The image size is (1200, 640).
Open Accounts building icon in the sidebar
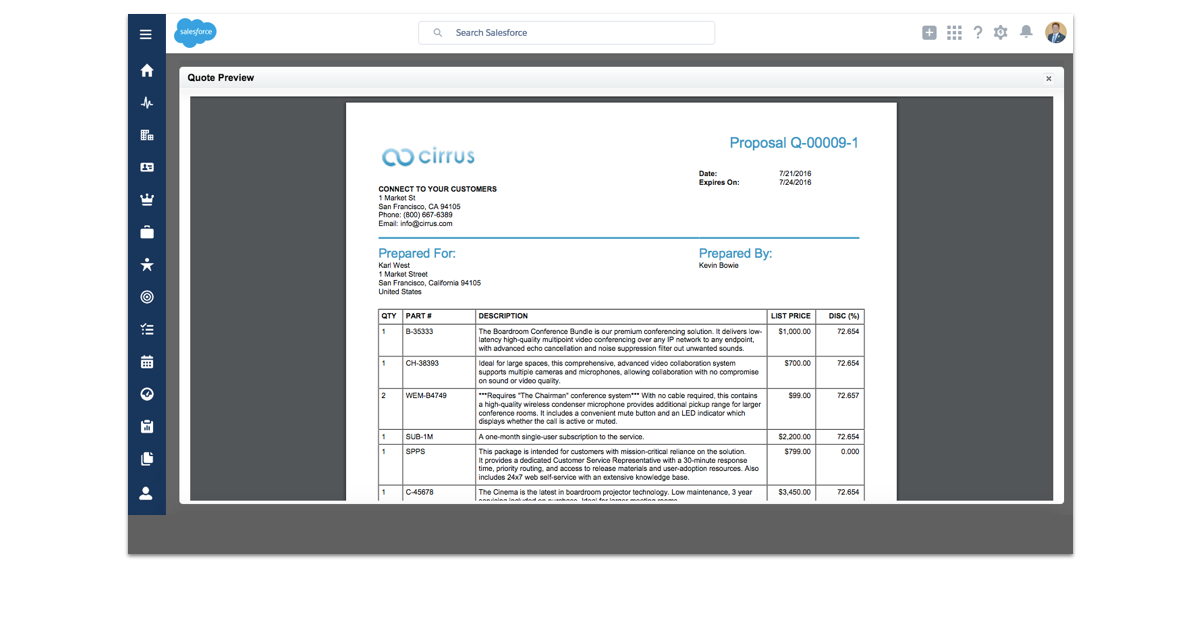pyautogui.click(x=147, y=135)
